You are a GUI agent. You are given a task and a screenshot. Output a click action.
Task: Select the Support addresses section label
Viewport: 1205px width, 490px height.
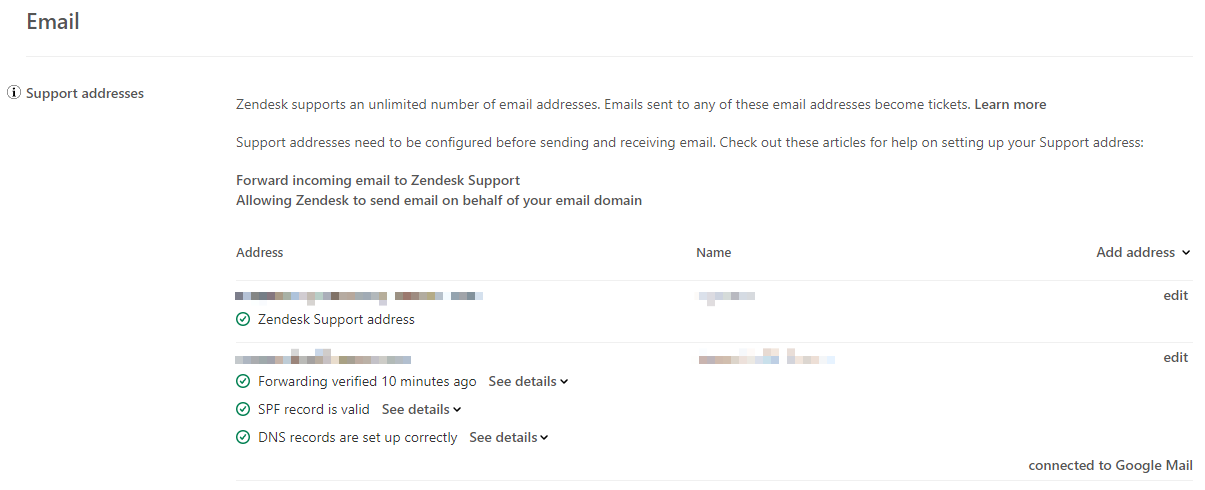tap(85, 93)
